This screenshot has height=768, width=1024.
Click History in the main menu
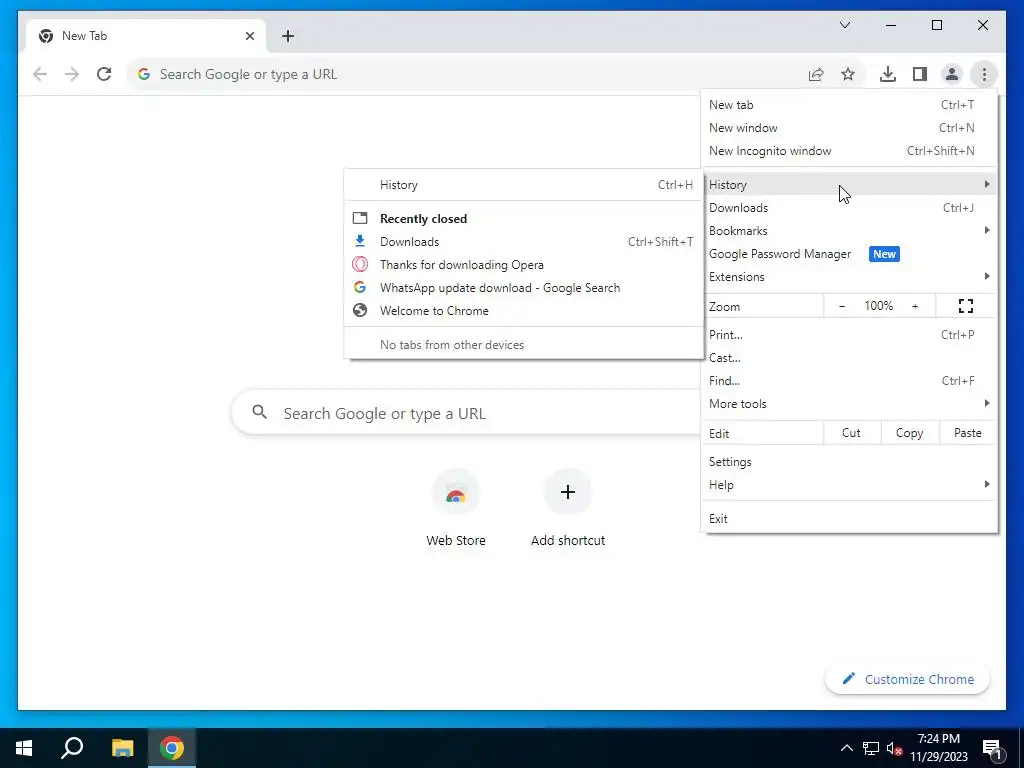coord(849,185)
